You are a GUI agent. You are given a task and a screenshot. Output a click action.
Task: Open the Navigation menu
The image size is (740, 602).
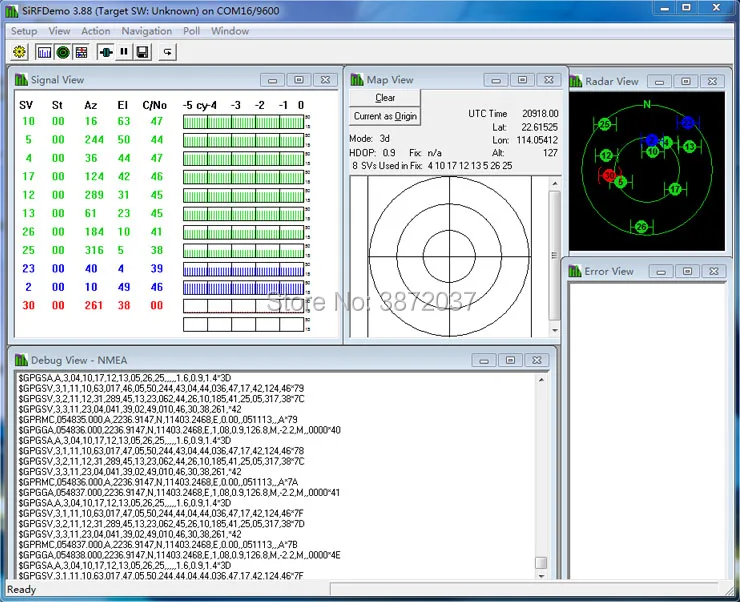147,31
